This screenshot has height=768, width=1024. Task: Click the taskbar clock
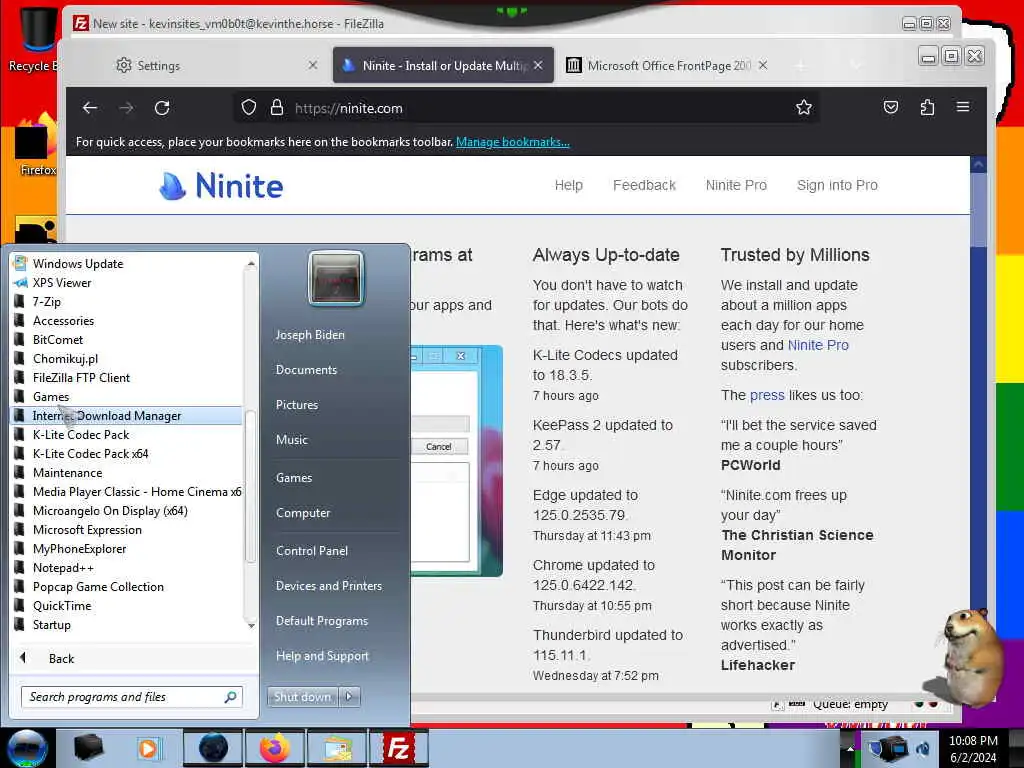(973, 749)
